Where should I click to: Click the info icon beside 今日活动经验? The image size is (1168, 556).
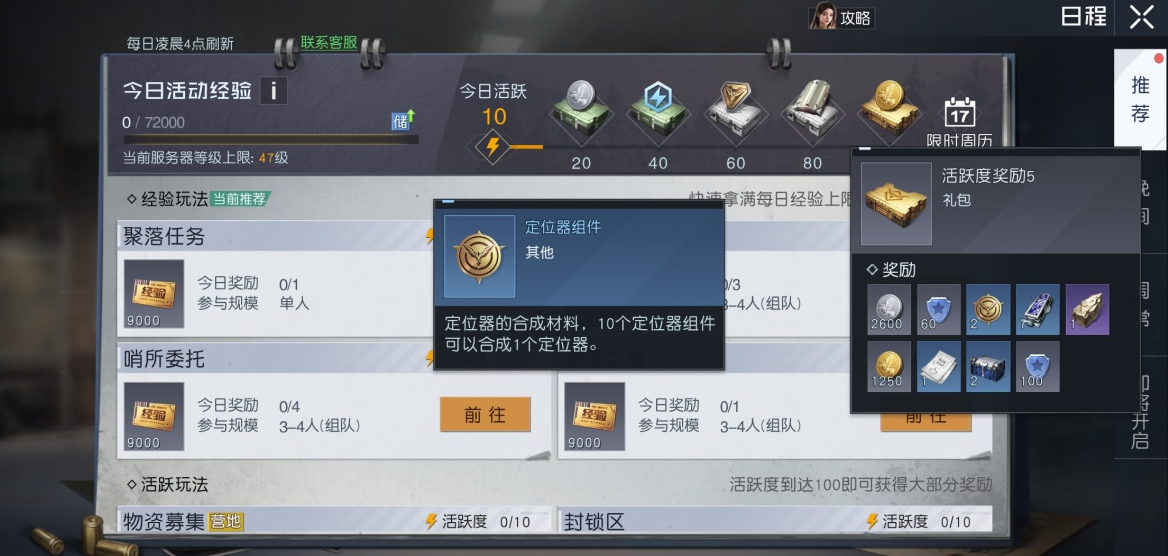click(273, 91)
